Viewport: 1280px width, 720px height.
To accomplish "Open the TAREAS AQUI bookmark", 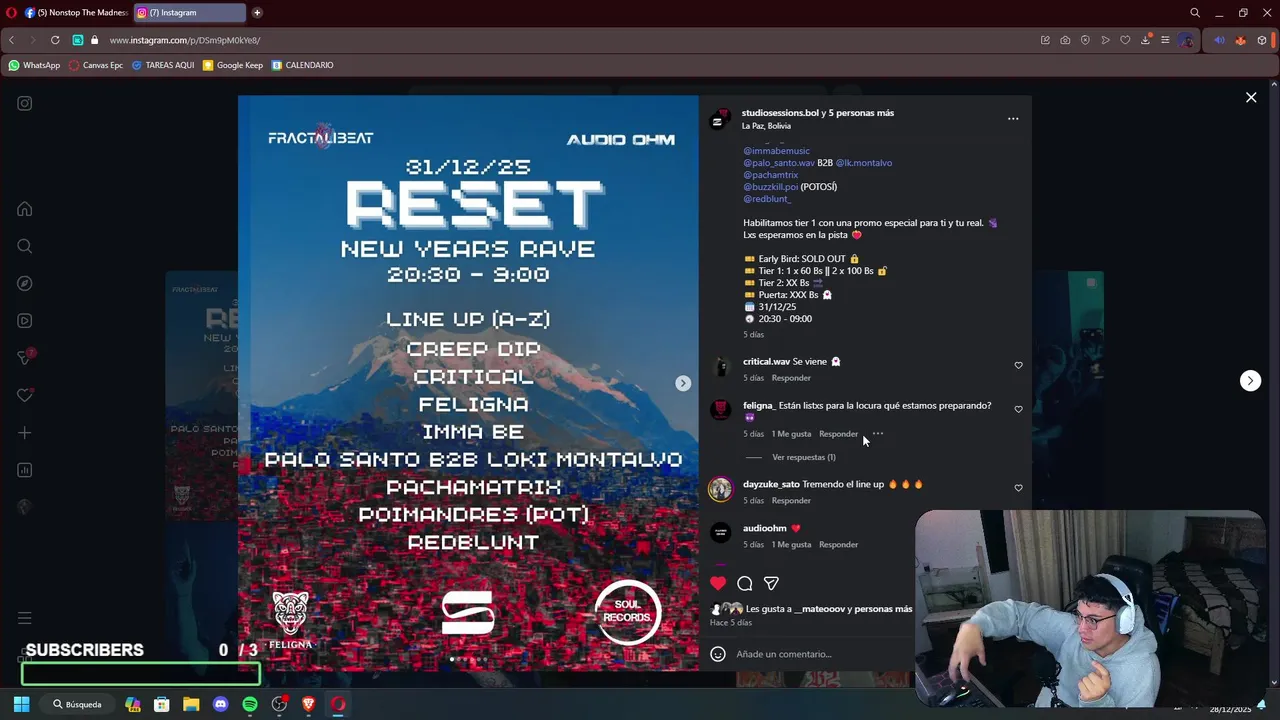I will [x=163, y=65].
